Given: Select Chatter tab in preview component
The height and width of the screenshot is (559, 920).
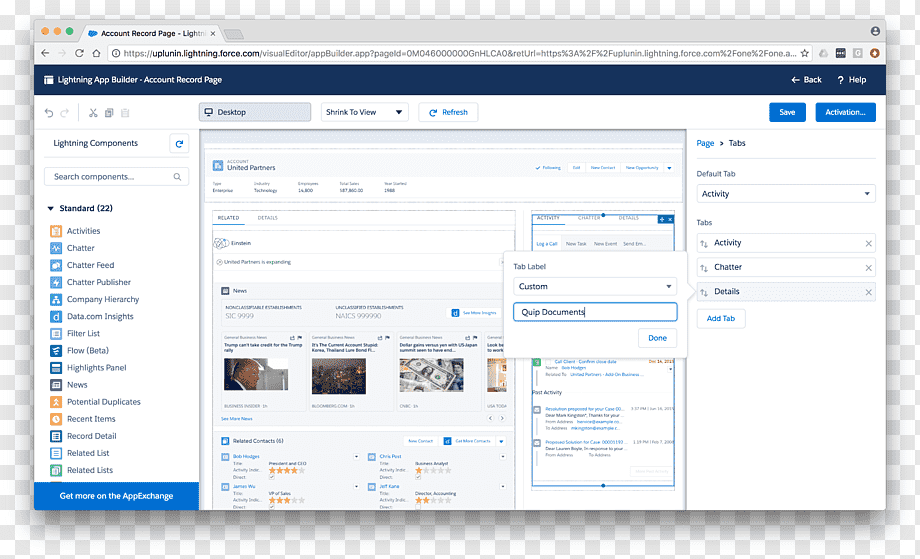Looking at the screenshot, I should tap(589, 218).
